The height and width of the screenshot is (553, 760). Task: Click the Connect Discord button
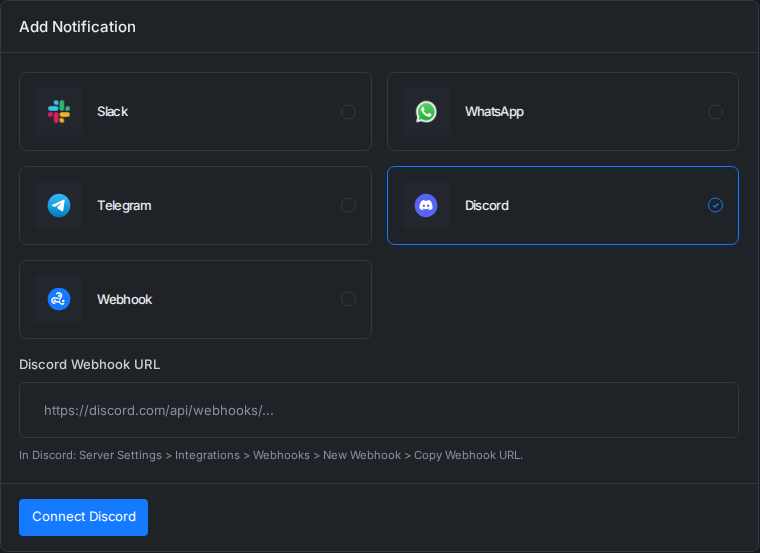(83, 517)
